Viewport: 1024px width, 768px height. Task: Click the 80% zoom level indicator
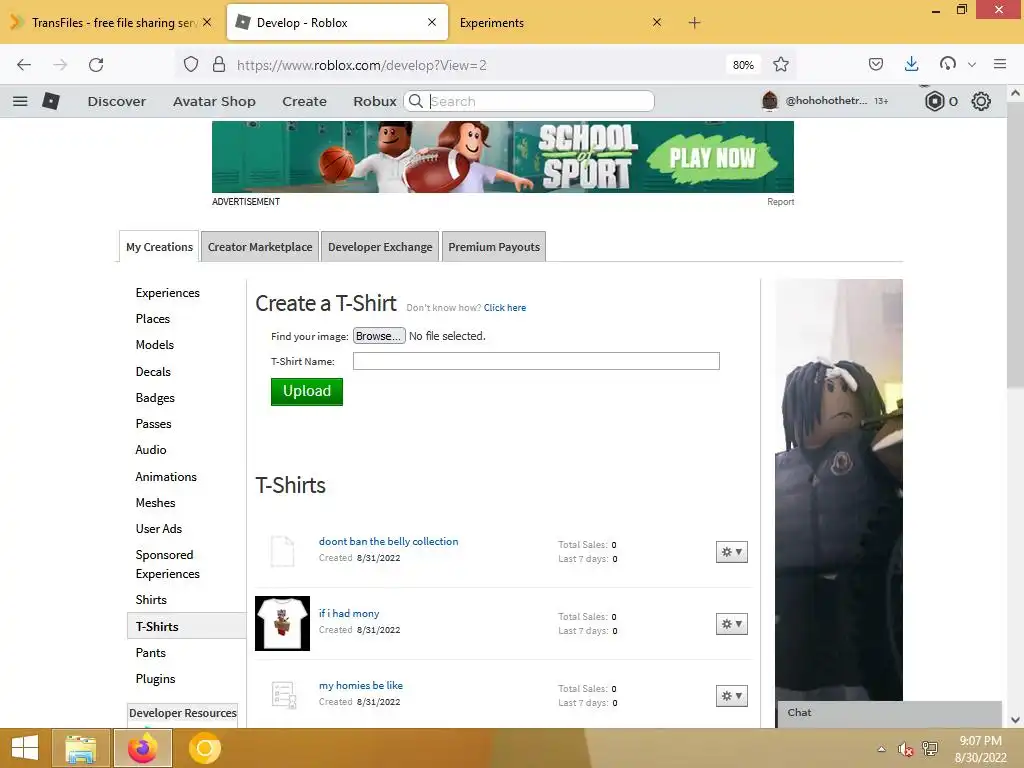click(x=743, y=65)
